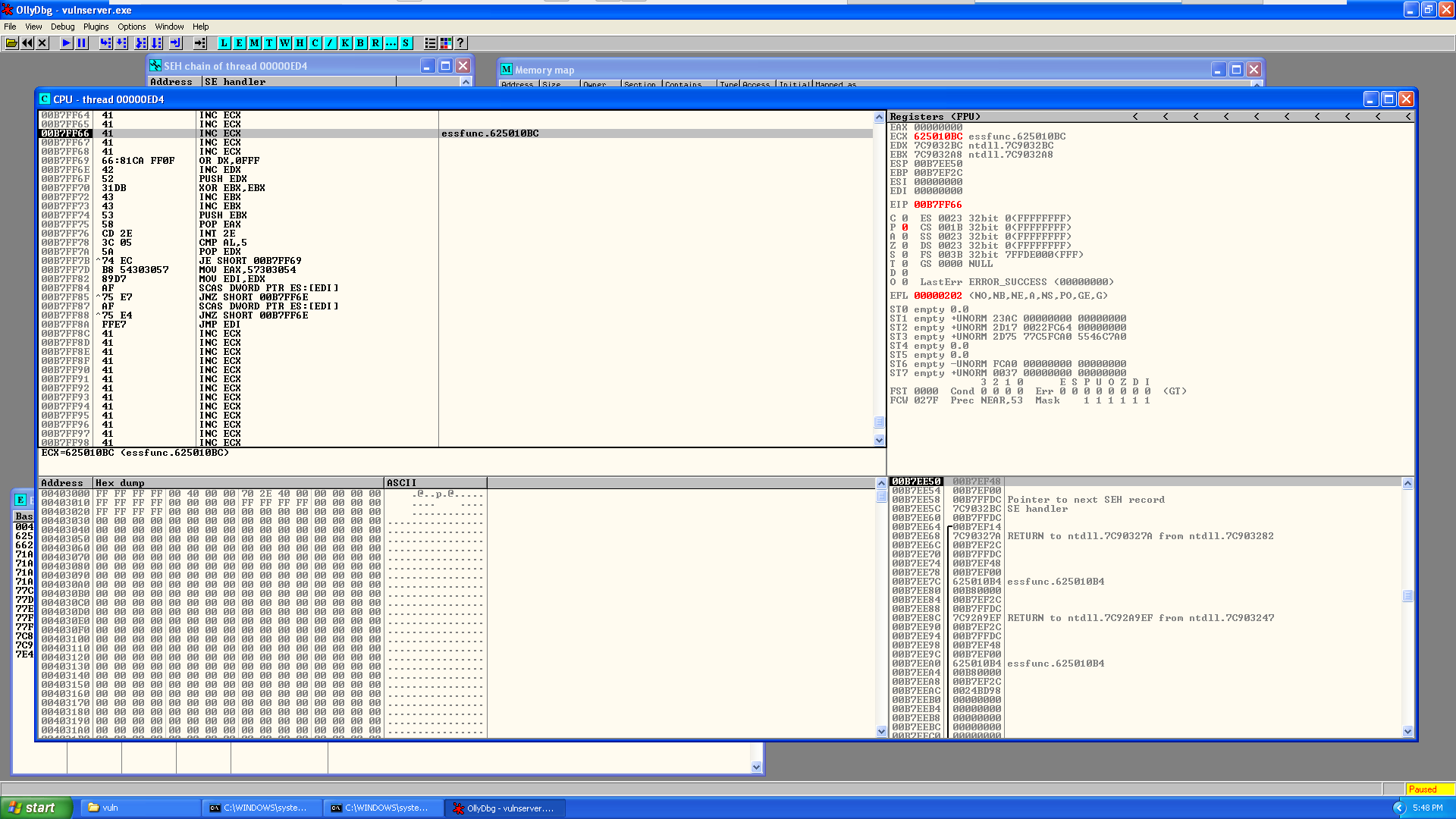Image resolution: width=1456 pixels, height=819 pixels.
Task: Click the Registers (FPU) header button
Action: [x=934, y=117]
